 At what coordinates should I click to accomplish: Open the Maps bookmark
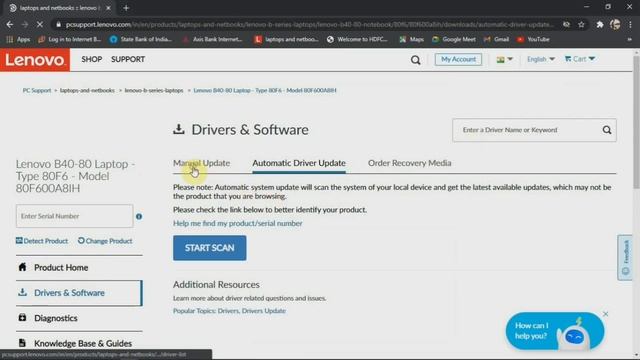(x=411, y=39)
